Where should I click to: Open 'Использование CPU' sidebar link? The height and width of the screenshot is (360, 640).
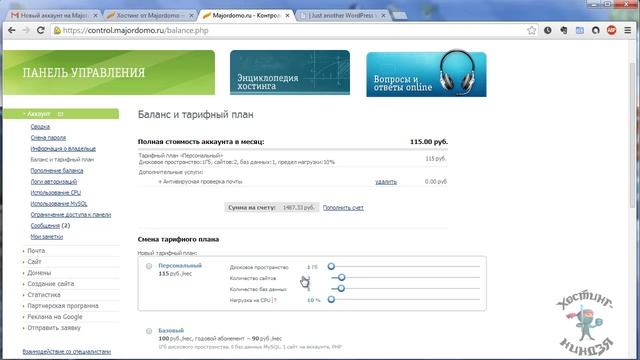point(56,193)
